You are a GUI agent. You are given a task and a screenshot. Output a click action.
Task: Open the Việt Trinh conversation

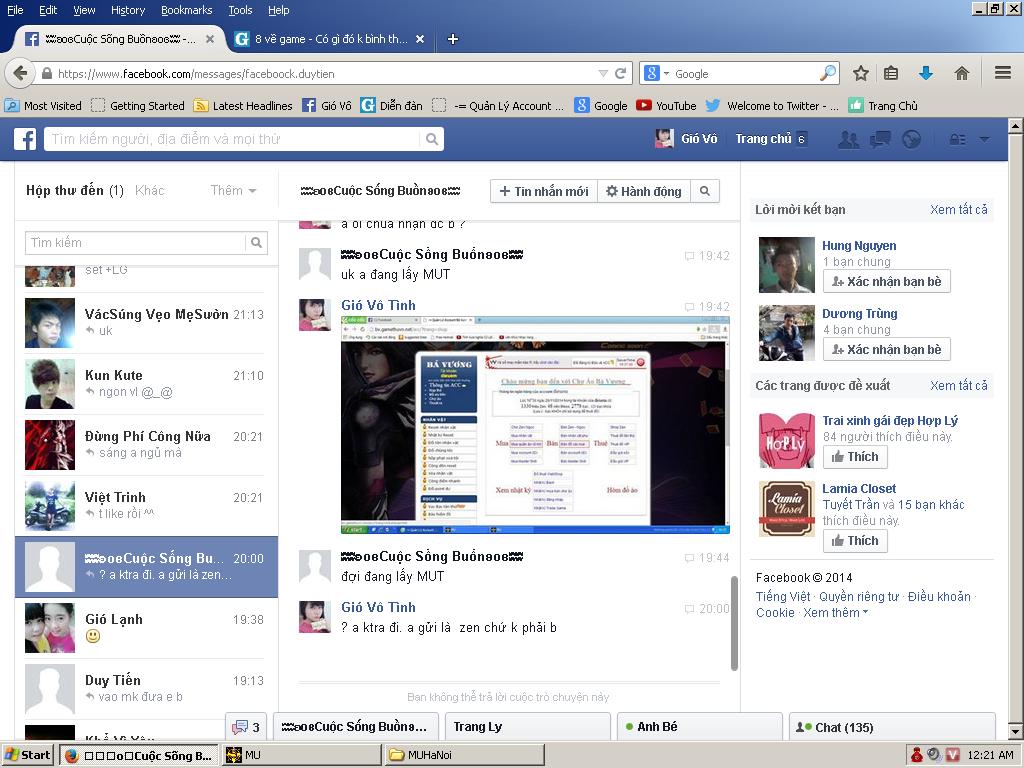click(x=145, y=506)
